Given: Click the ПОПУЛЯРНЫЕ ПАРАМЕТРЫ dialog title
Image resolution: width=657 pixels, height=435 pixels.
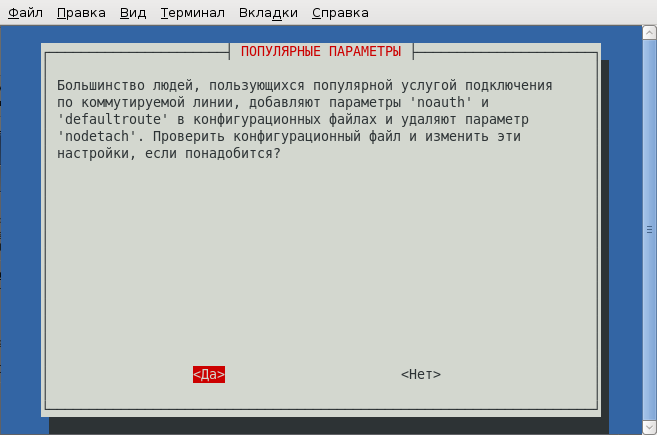Looking at the screenshot, I should (x=321, y=51).
